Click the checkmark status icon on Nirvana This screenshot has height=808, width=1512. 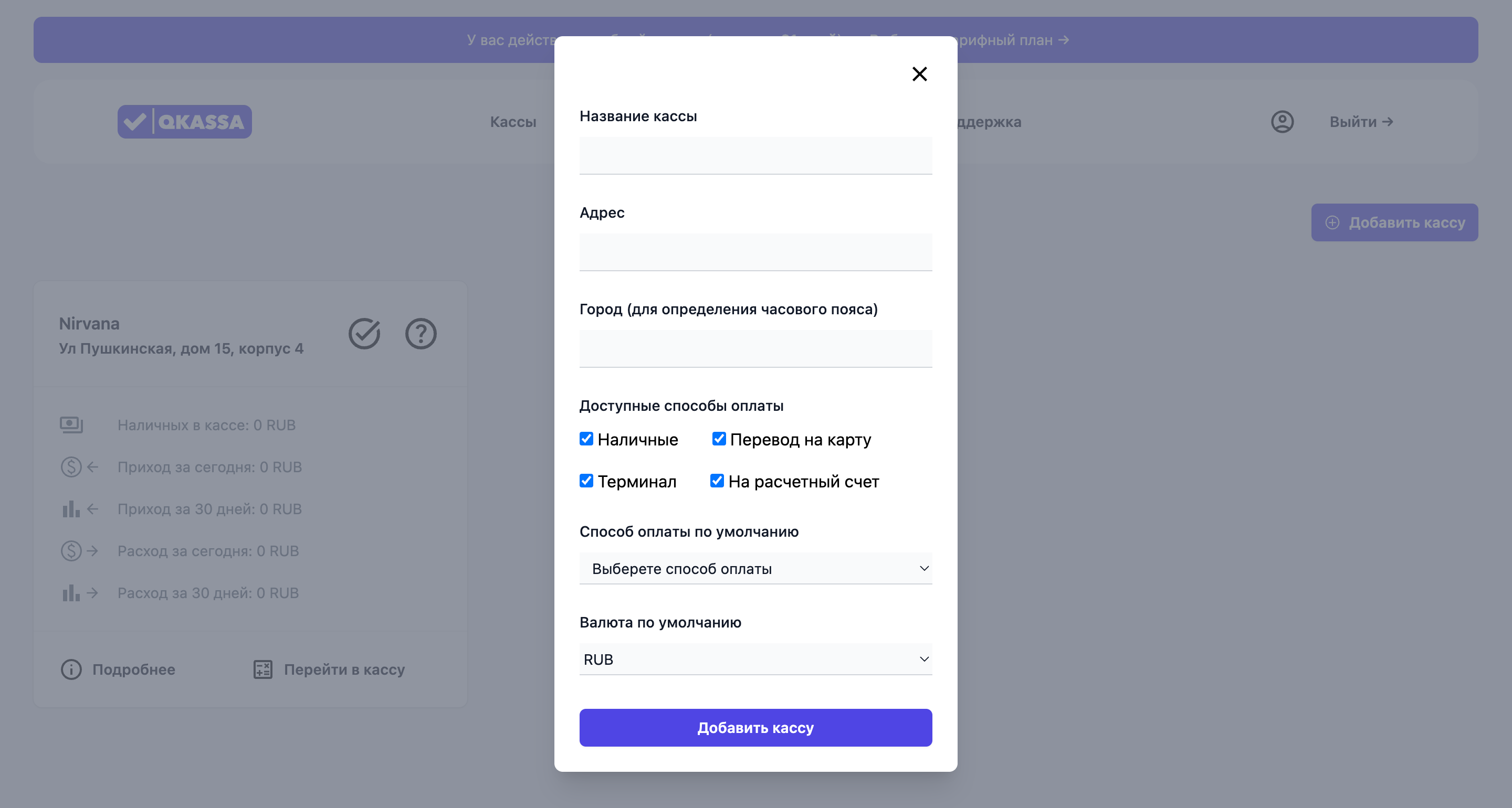pyautogui.click(x=365, y=333)
